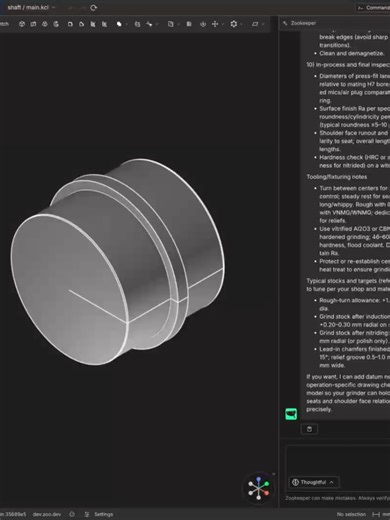390x520 pixels.
Task: Click the sliders icon next to Settings
Action: click(x=87, y=514)
